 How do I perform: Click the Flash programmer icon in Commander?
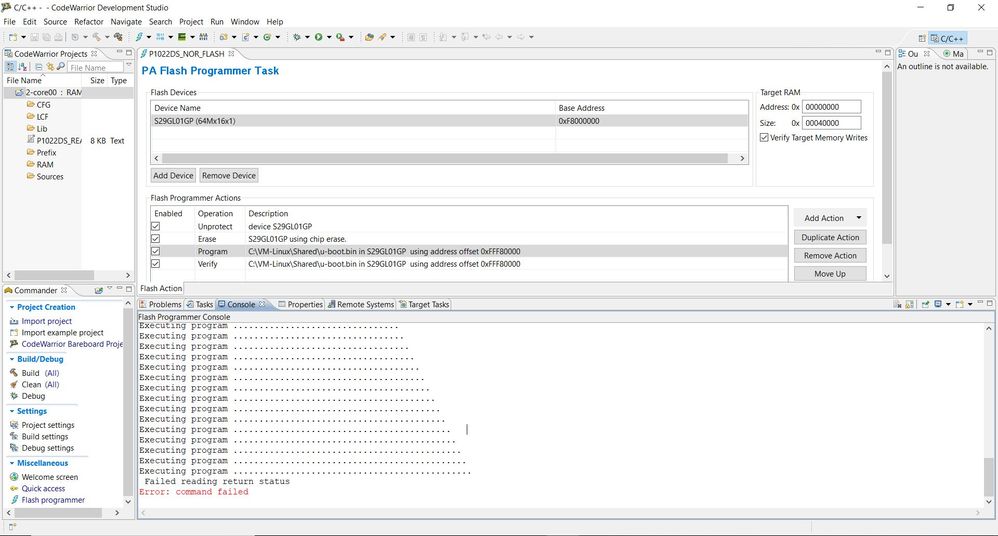pyautogui.click(x=14, y=500)
